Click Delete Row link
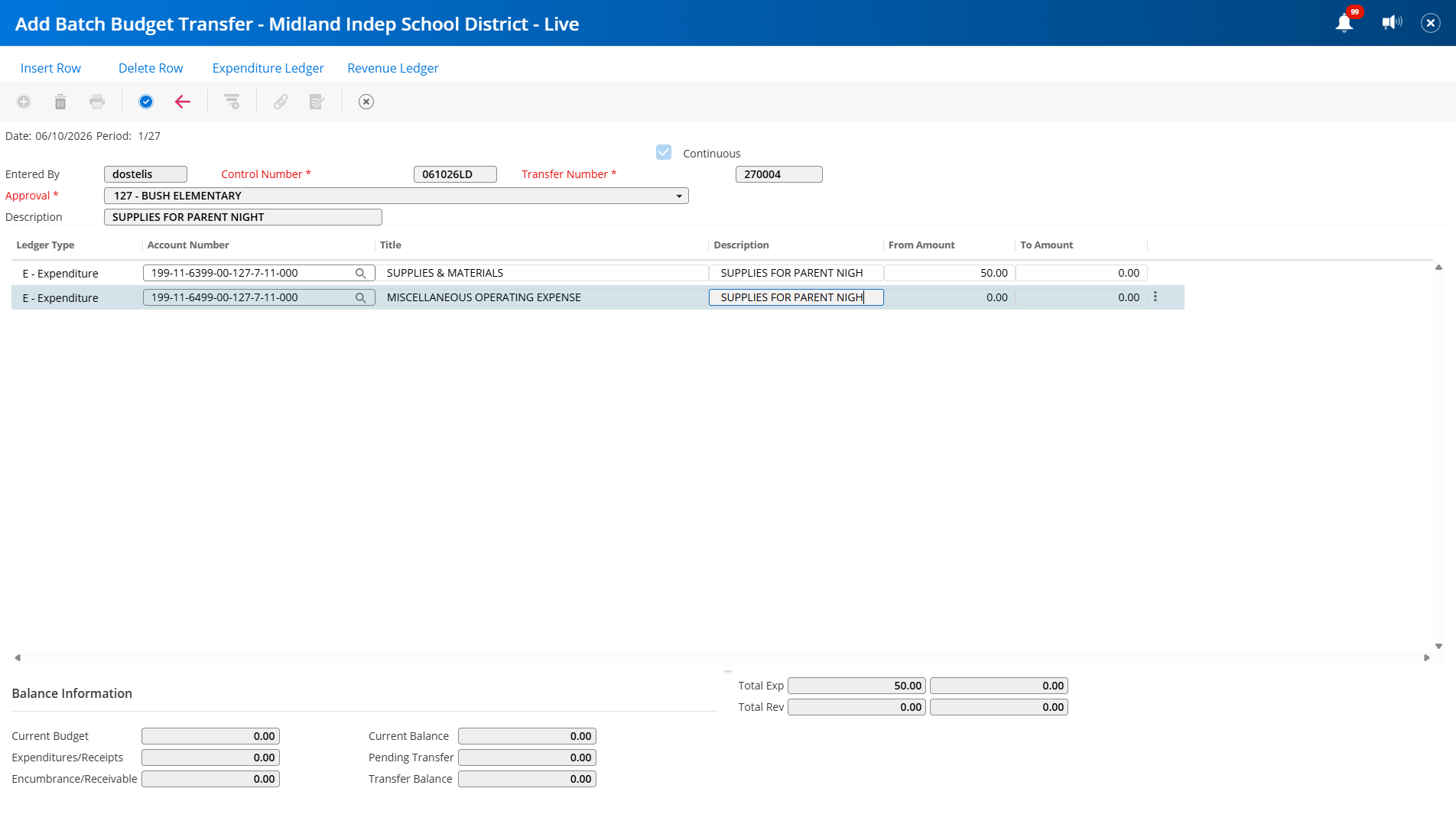Viewport: 1456px width, 824px height. click(x=151, y=68)
